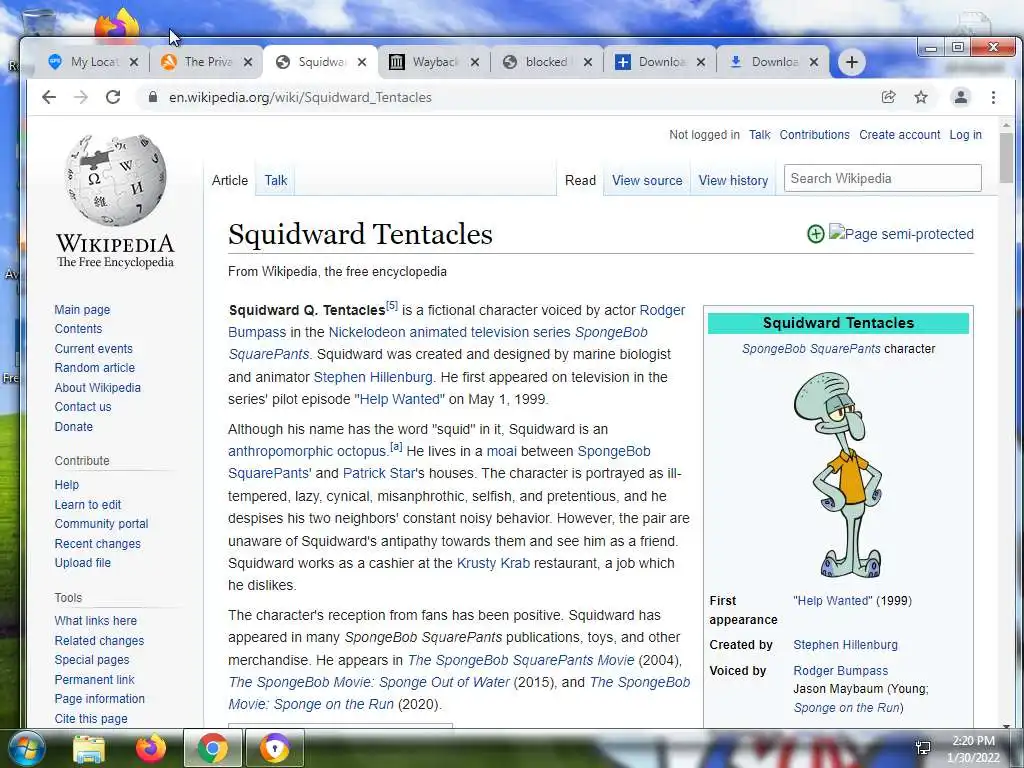The width and height of the screenshot is (1024, 768).
Task: Open a new tab with plus button
Action: 852,62
